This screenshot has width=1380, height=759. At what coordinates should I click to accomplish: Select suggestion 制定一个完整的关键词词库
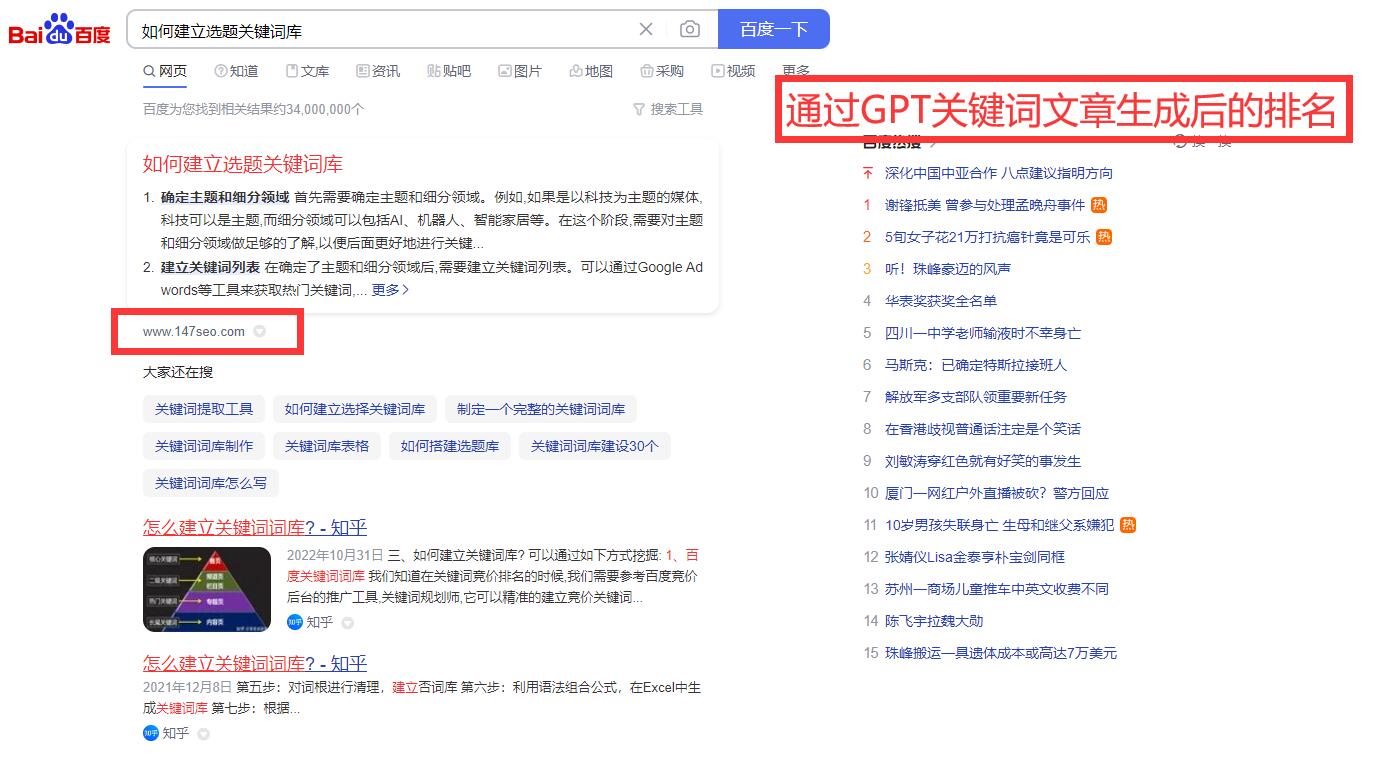point(541,409)
